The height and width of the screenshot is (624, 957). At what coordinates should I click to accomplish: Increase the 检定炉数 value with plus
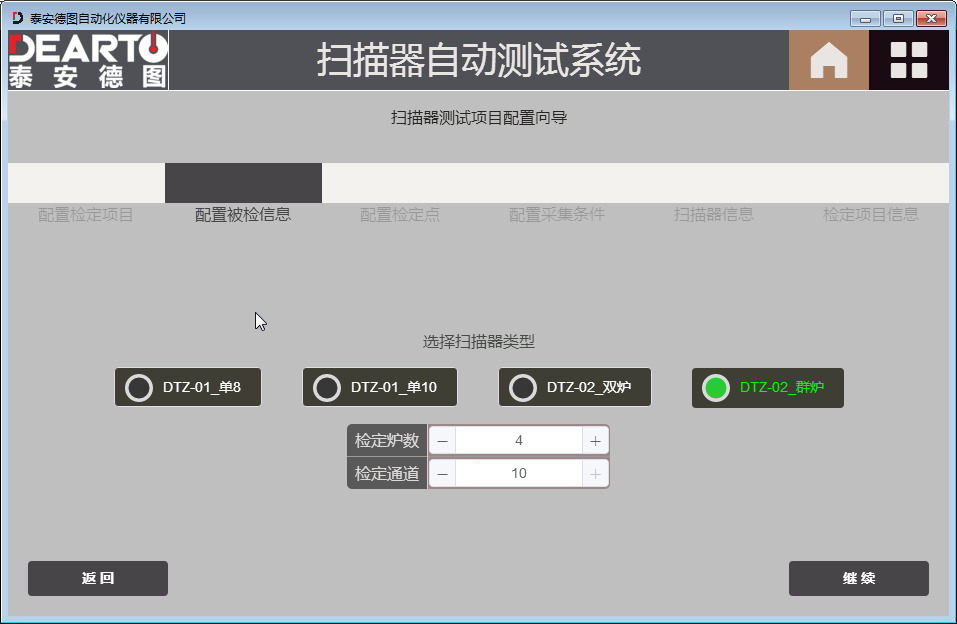tap(595, 441)
